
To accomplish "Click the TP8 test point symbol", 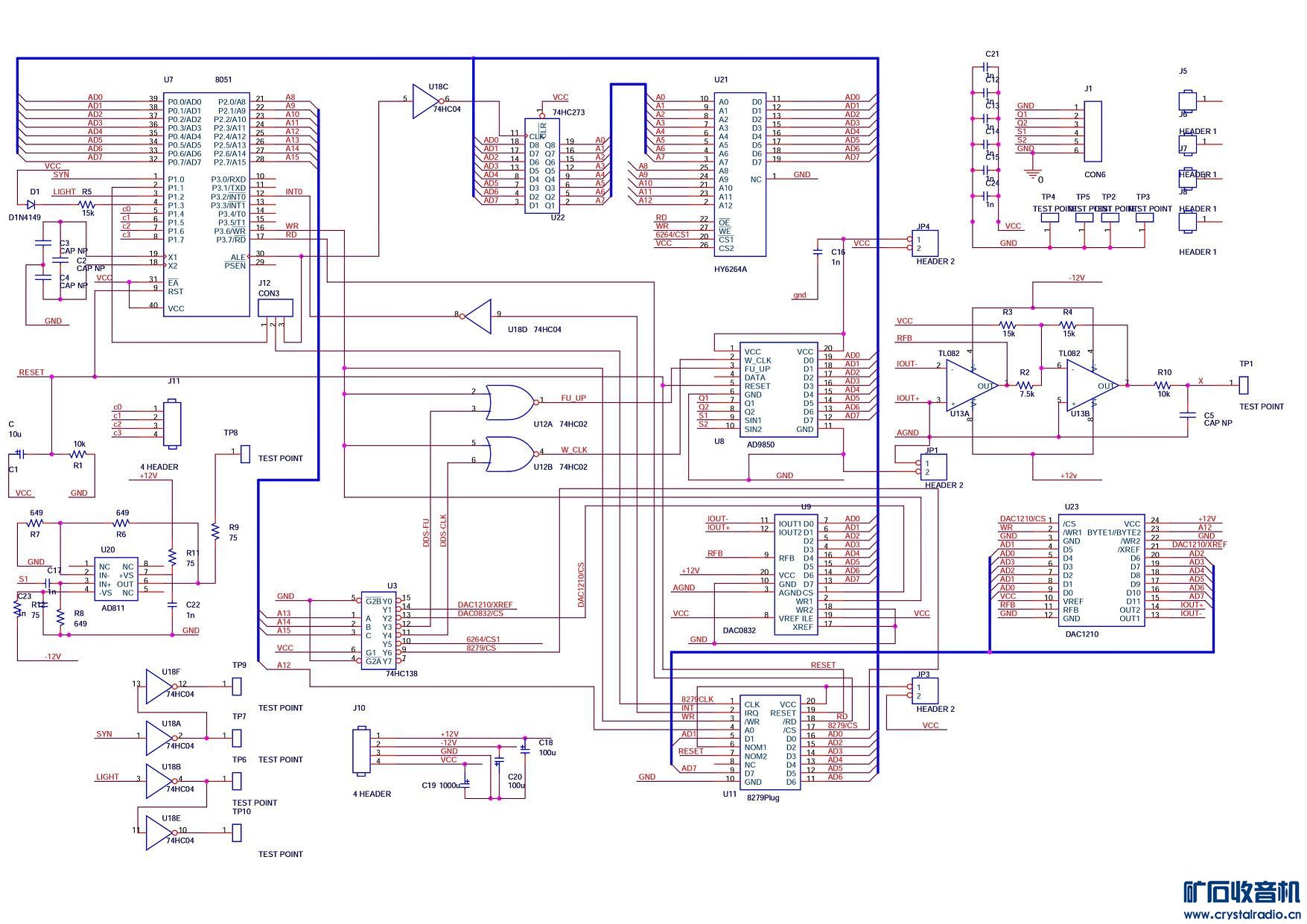I will point(245,453).
